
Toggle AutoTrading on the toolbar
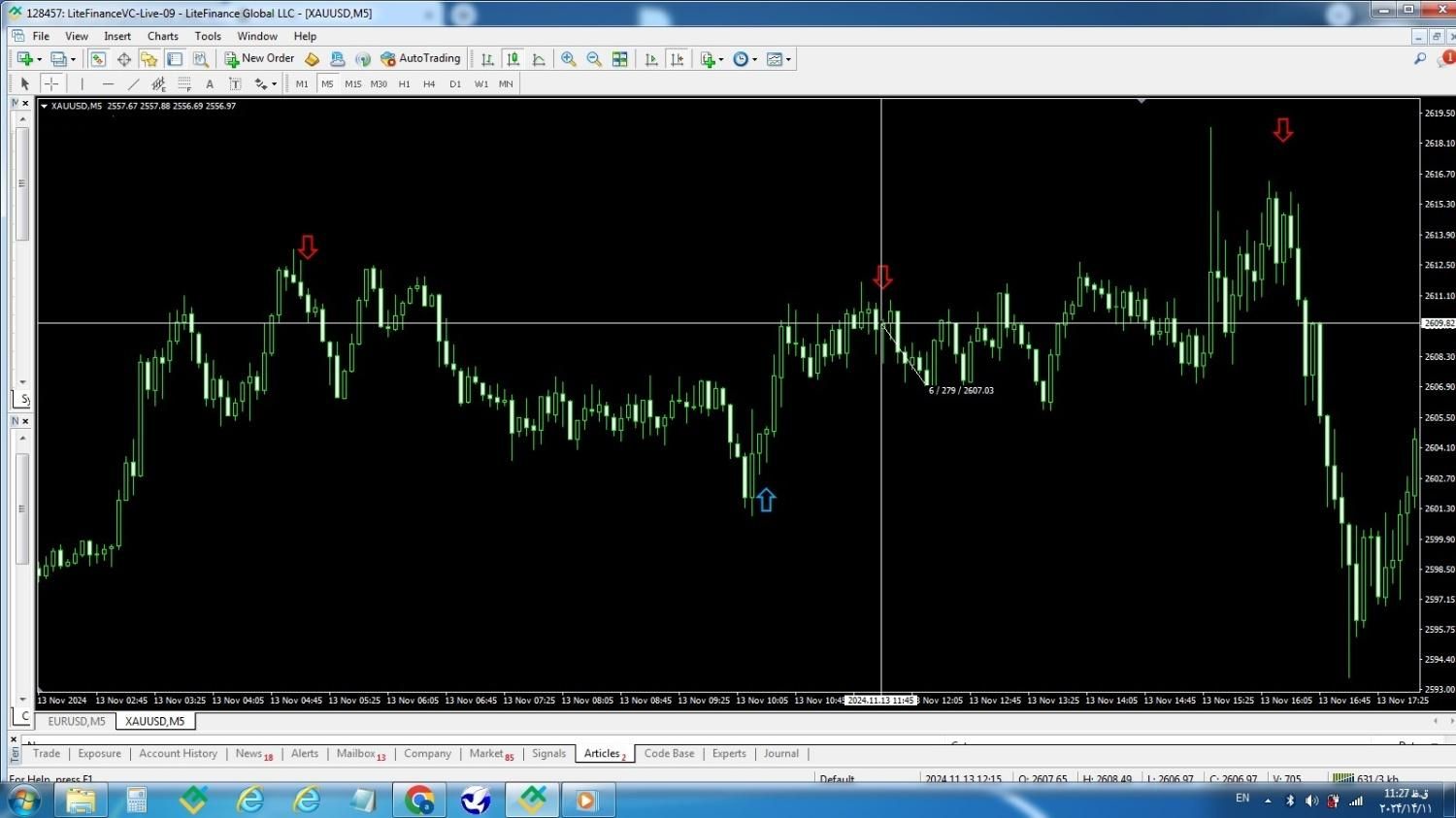tap(420, 59)
